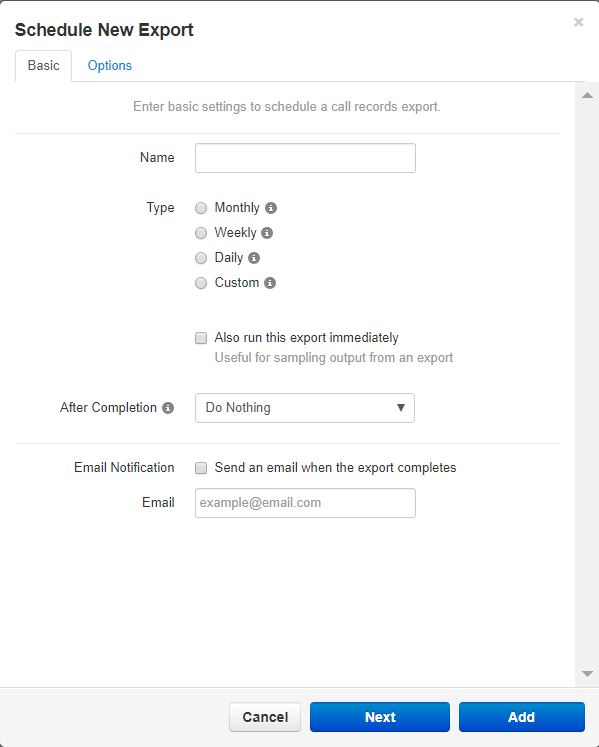This screenshot has width=599, height=747.
Task: Select the Weekly export type
Action: click(x=201, y=233)
